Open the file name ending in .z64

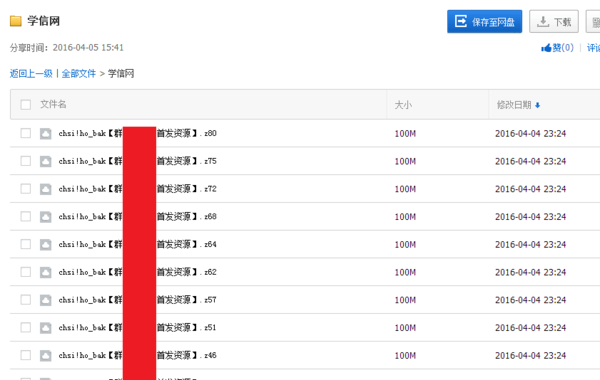coord(137,244)
